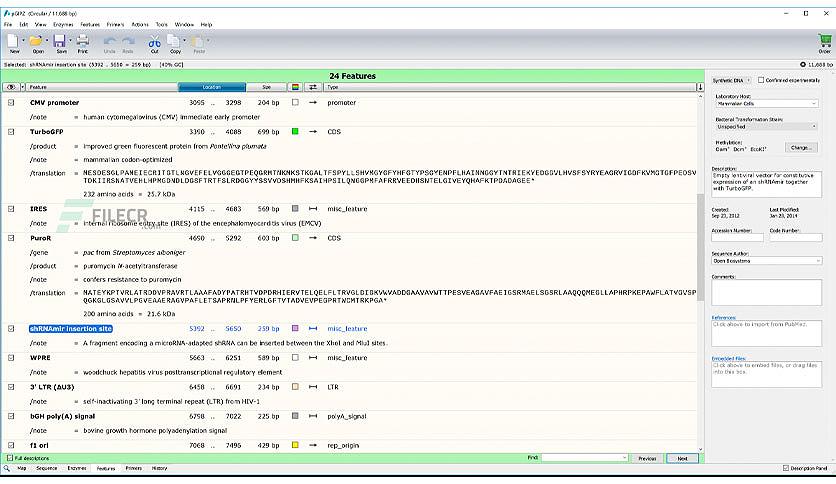Click the green color swatch for TurboGFP
This screenshot has width=836, height=484.
295,132
